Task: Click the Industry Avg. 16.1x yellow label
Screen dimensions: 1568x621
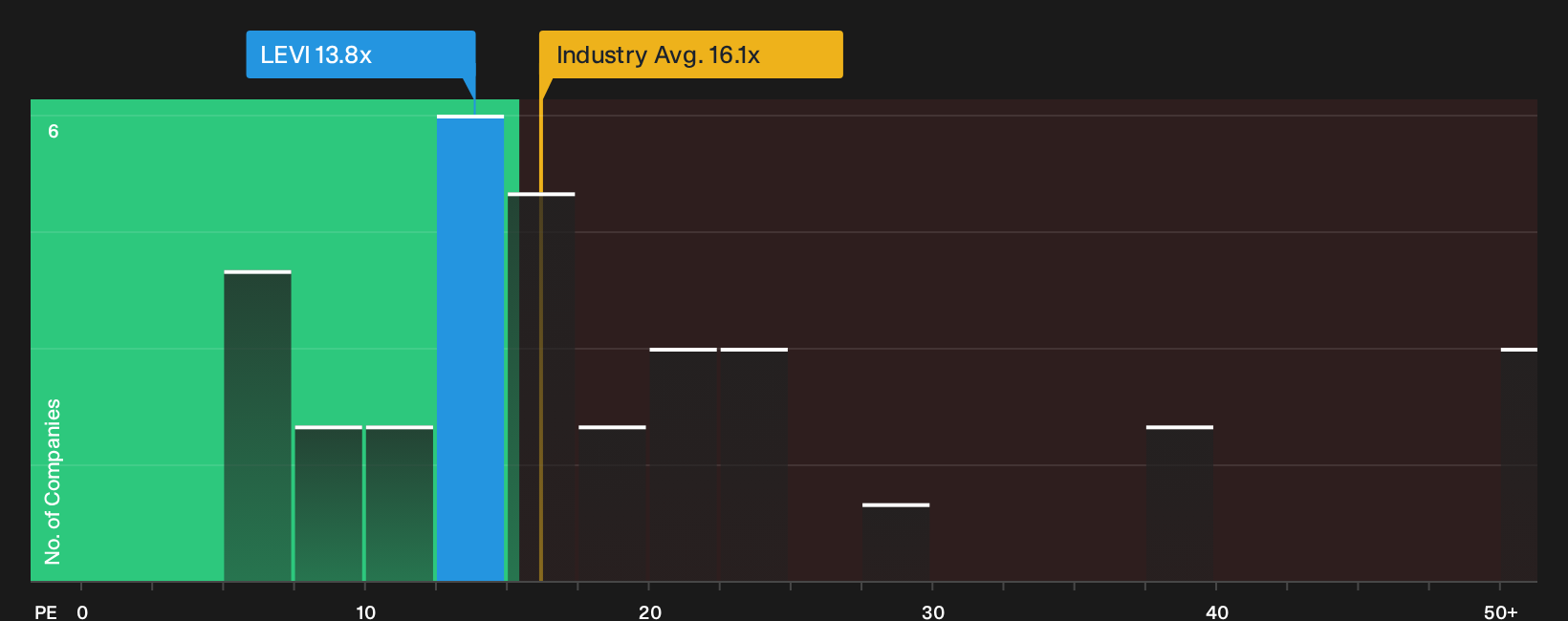Action: [x=690, y=54]
